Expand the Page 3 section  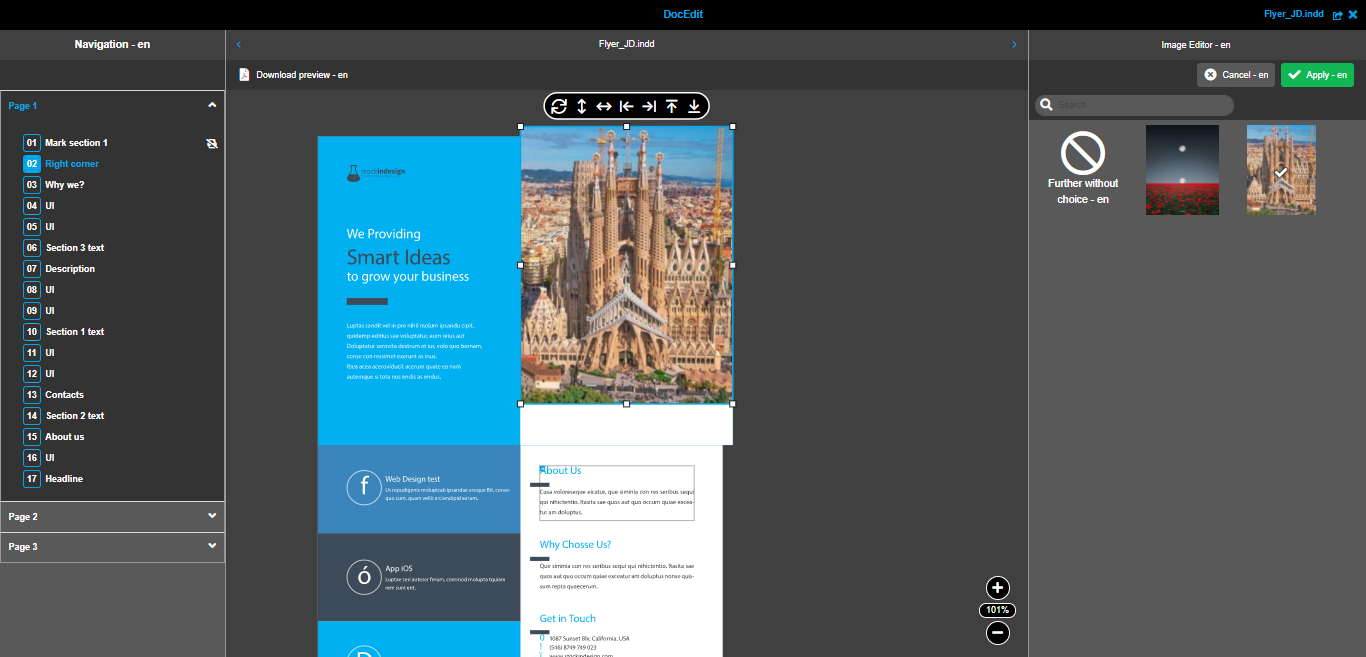pos(212,546)
